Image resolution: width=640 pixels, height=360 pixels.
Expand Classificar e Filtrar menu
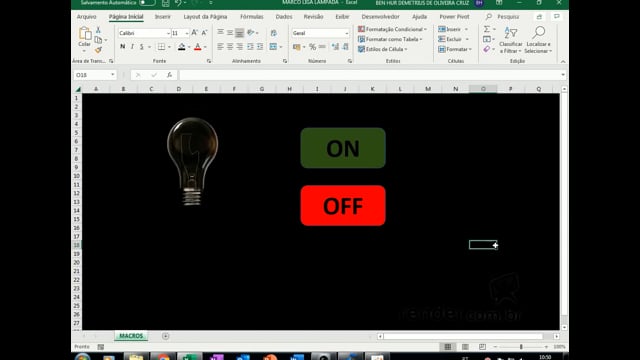click(511, 40)
